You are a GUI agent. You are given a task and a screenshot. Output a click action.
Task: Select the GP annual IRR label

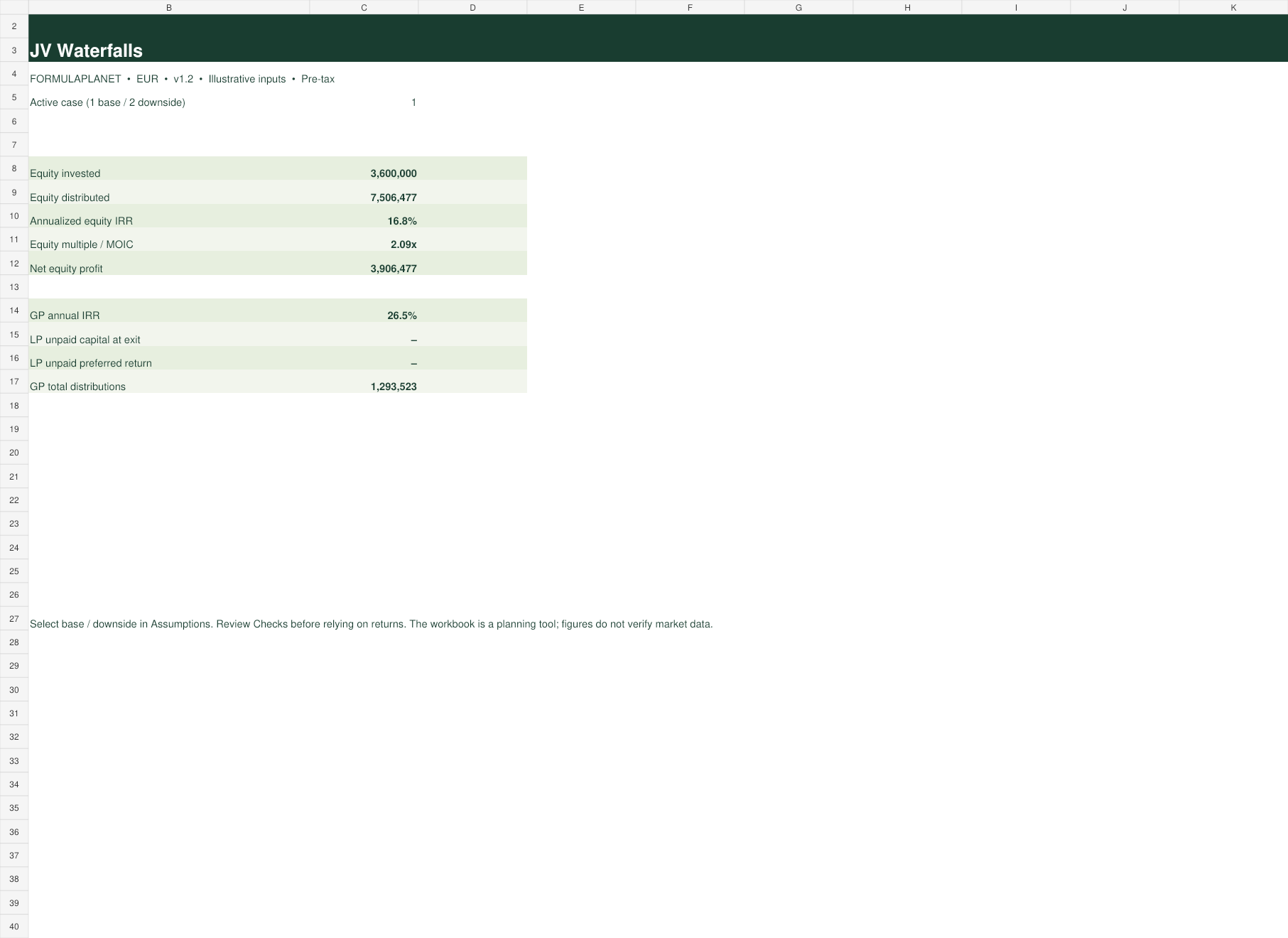[x=65, y=316]
